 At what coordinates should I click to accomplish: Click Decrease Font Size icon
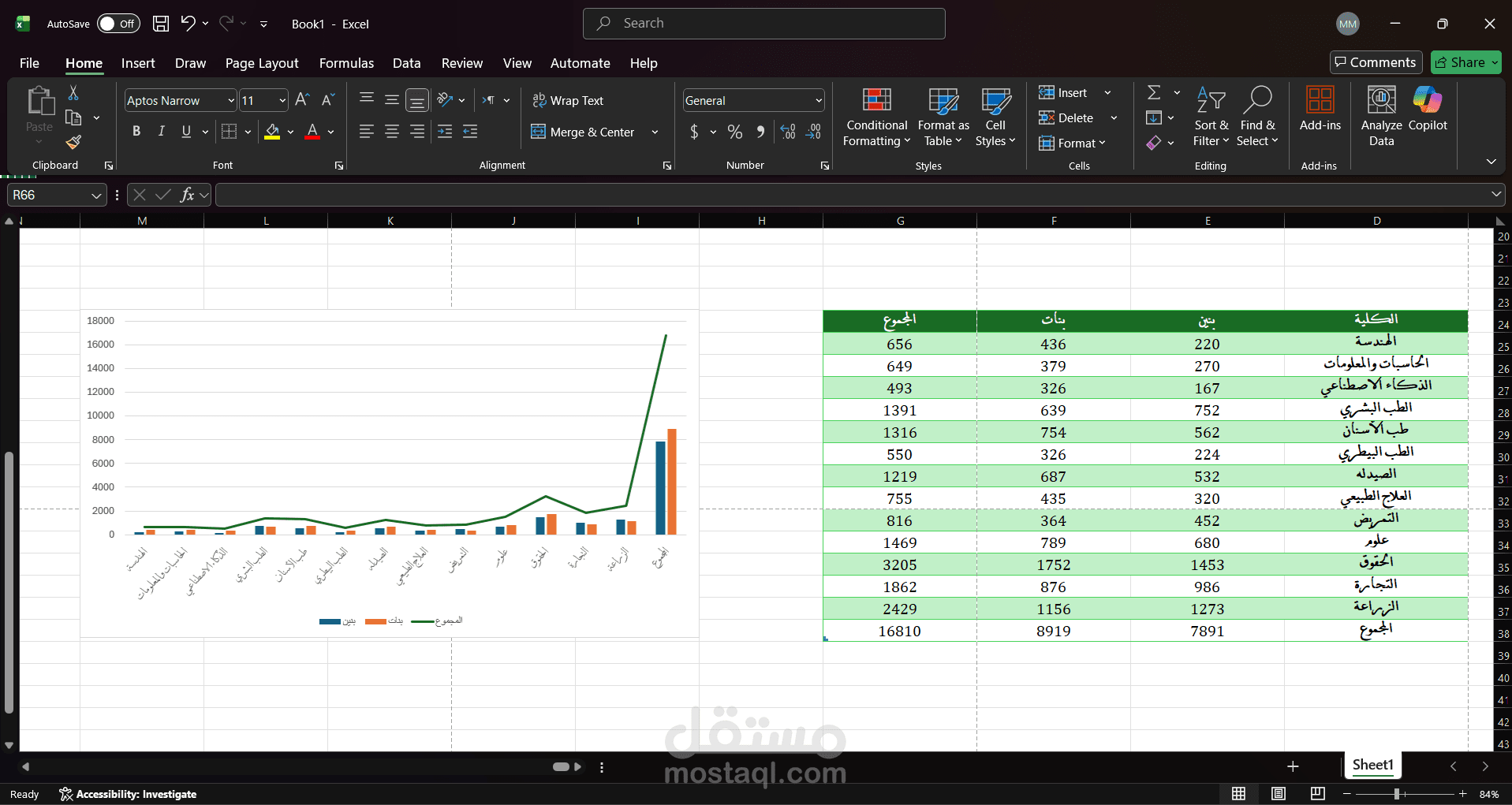pos(328,100)
